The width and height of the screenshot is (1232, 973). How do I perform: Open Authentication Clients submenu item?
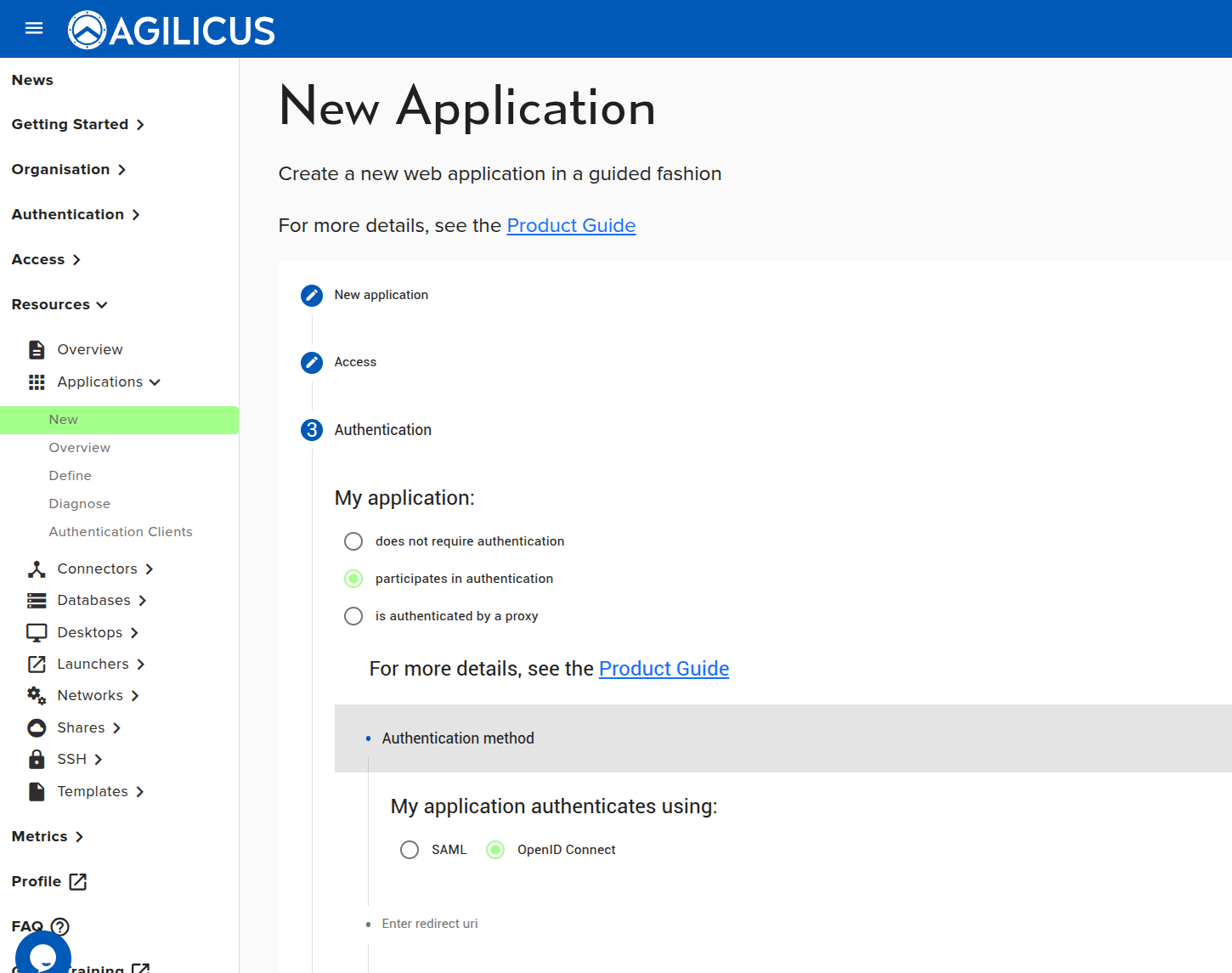[x=121, y=532]
